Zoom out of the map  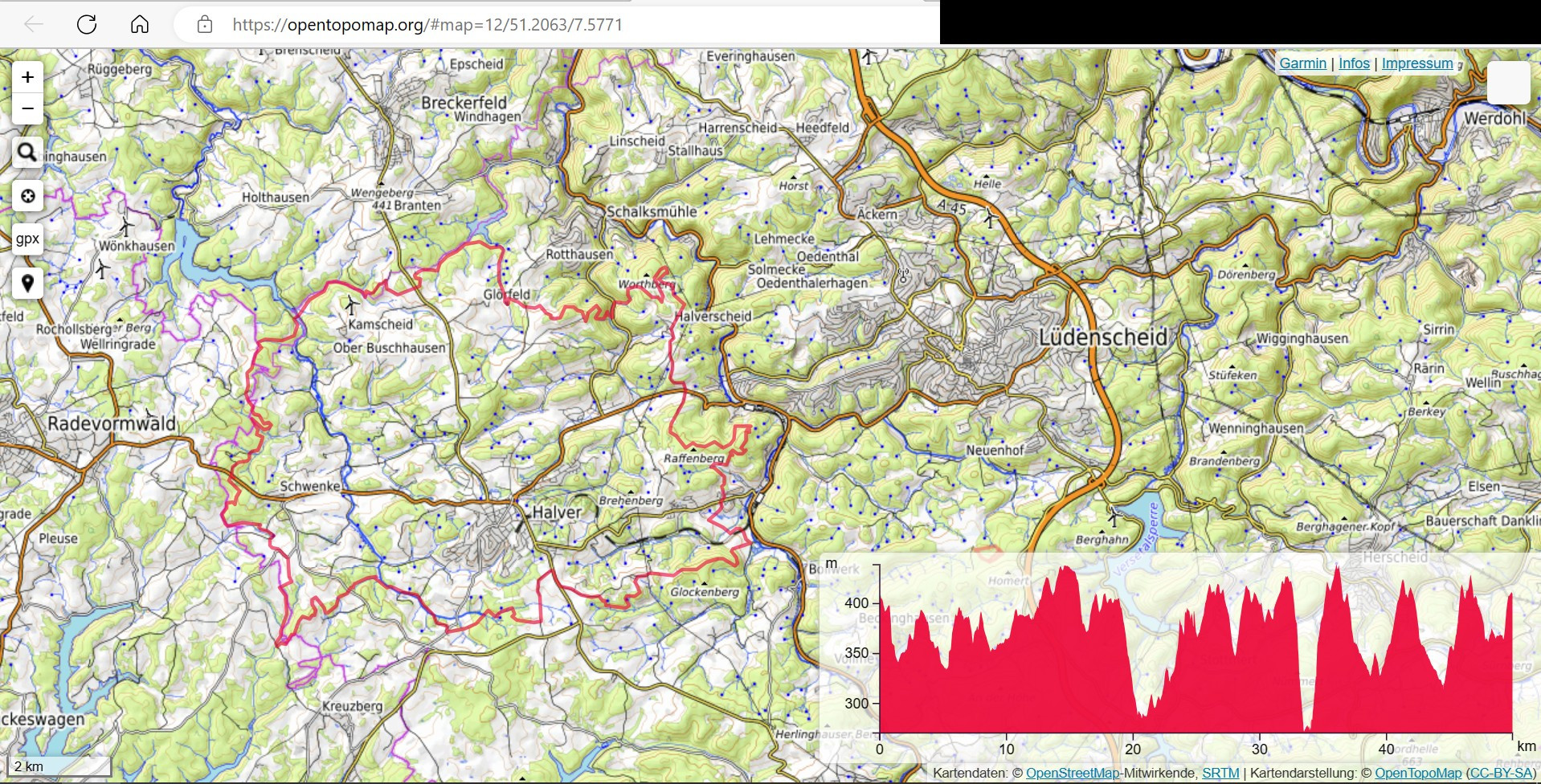[x=27, y=109]
